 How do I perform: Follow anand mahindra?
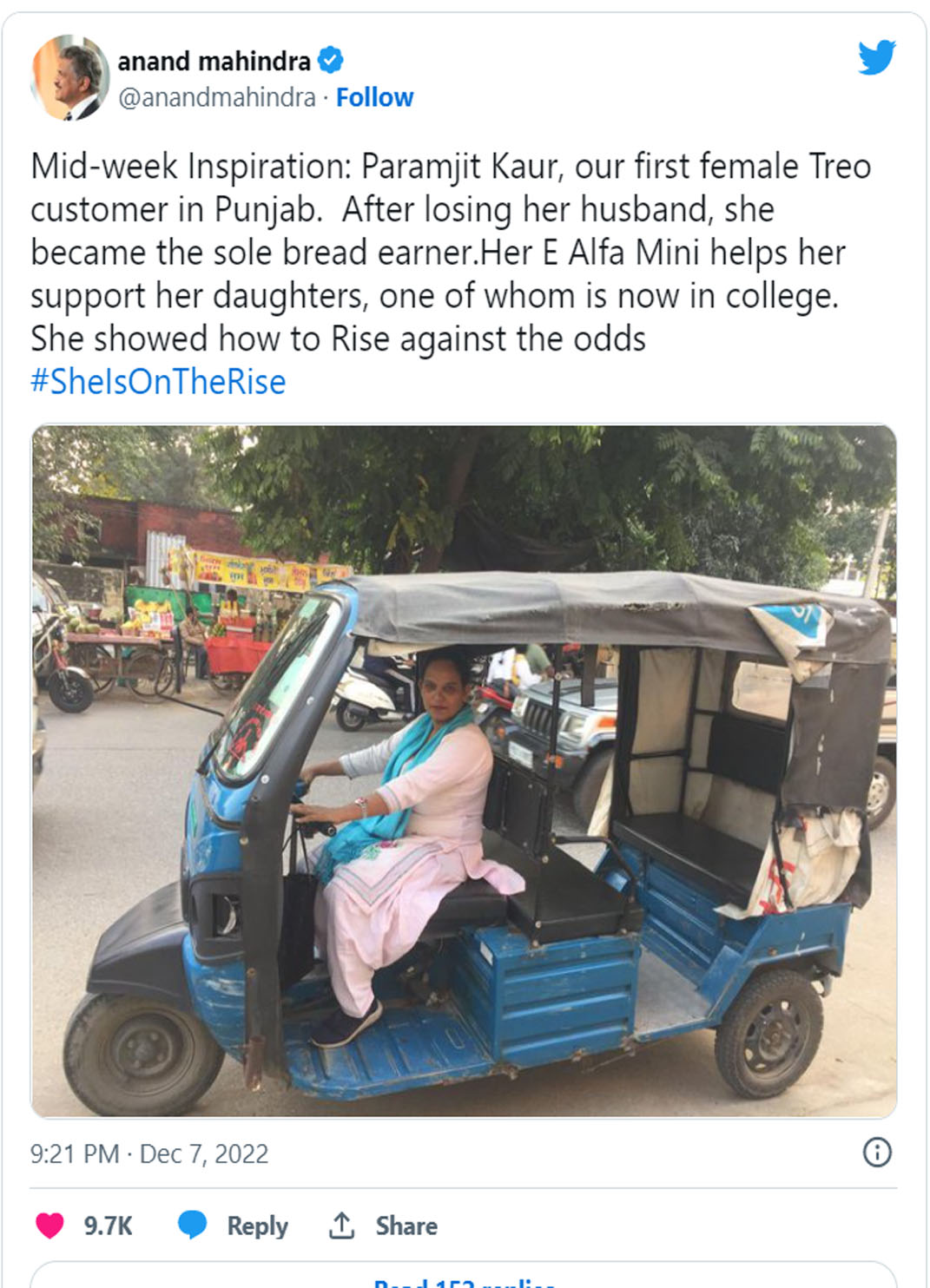(x=374, y=97)
